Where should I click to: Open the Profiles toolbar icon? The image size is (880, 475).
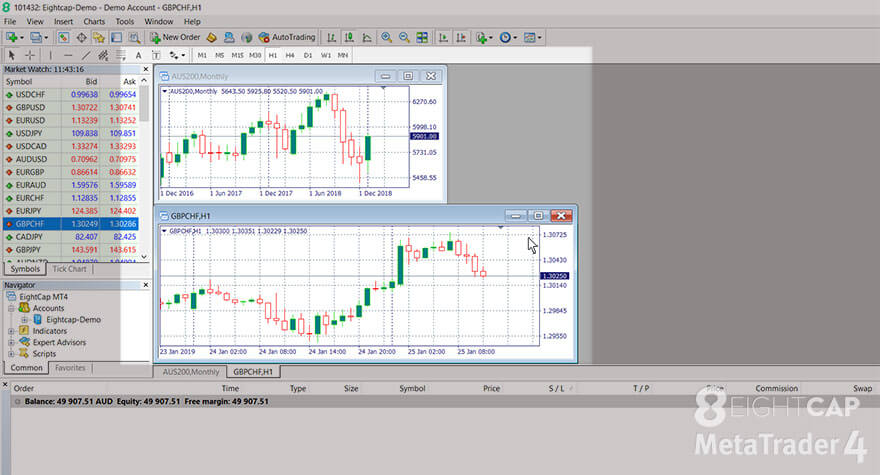(x=38, y=38)
